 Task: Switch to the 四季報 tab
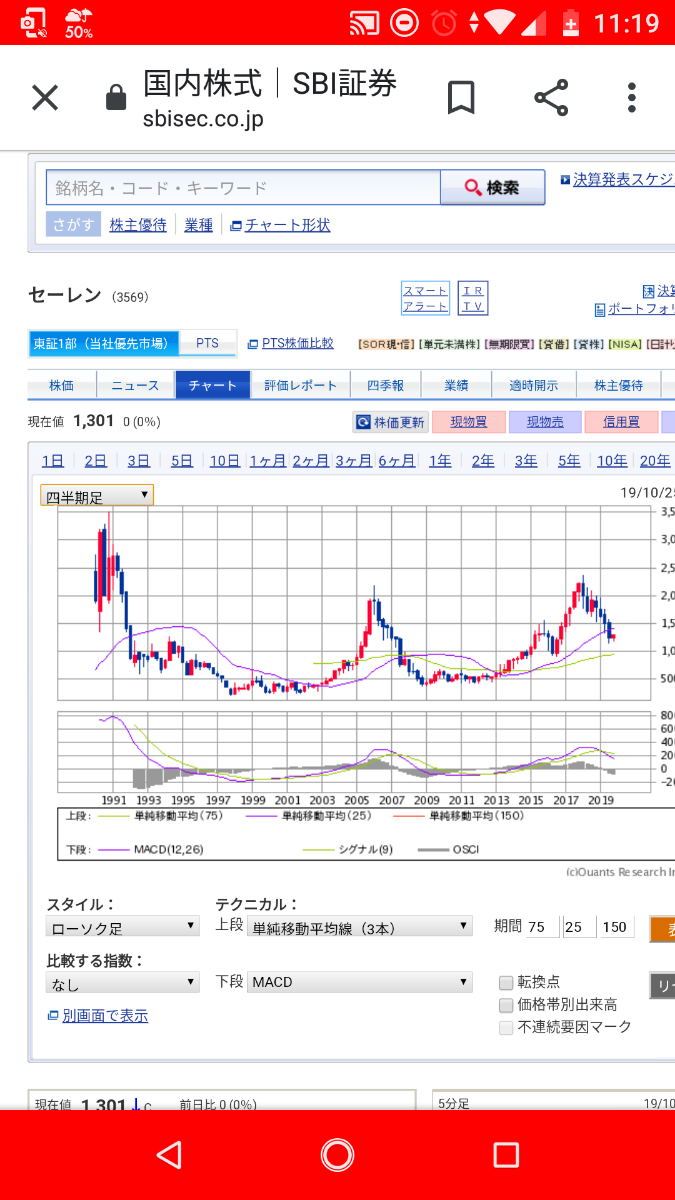(x=385, y=385)
